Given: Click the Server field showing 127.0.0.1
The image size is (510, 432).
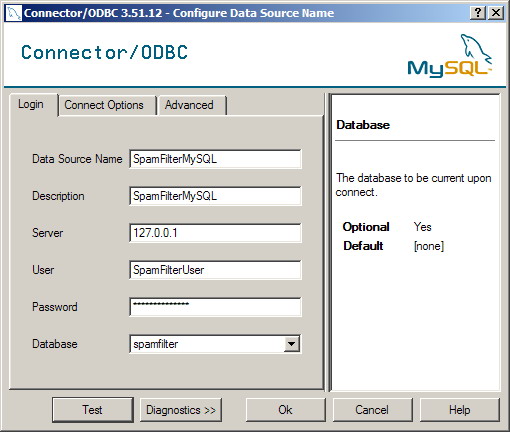Looking at the screenshot, I should (215, 233).
